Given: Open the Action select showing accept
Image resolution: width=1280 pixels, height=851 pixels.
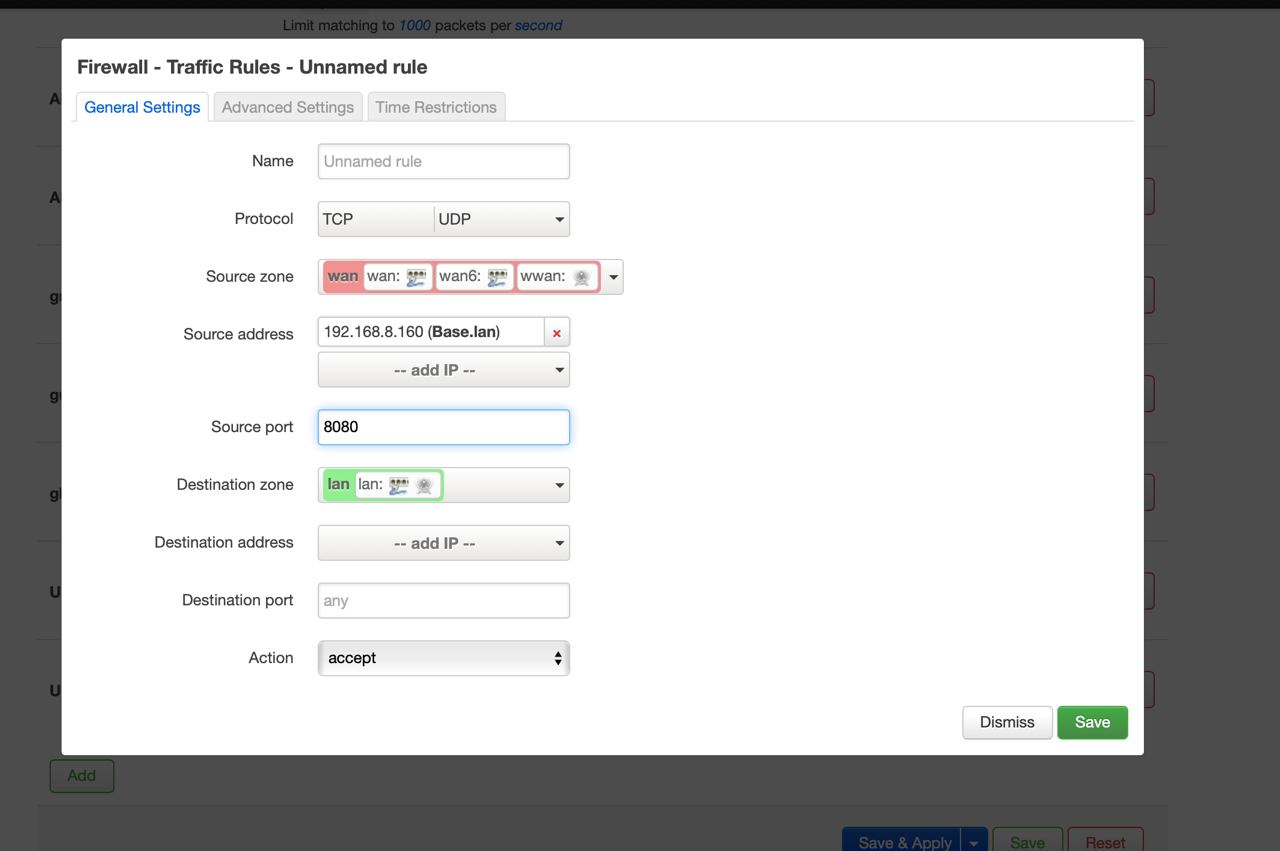Looking at the screenshot, I should pos(444,658).
